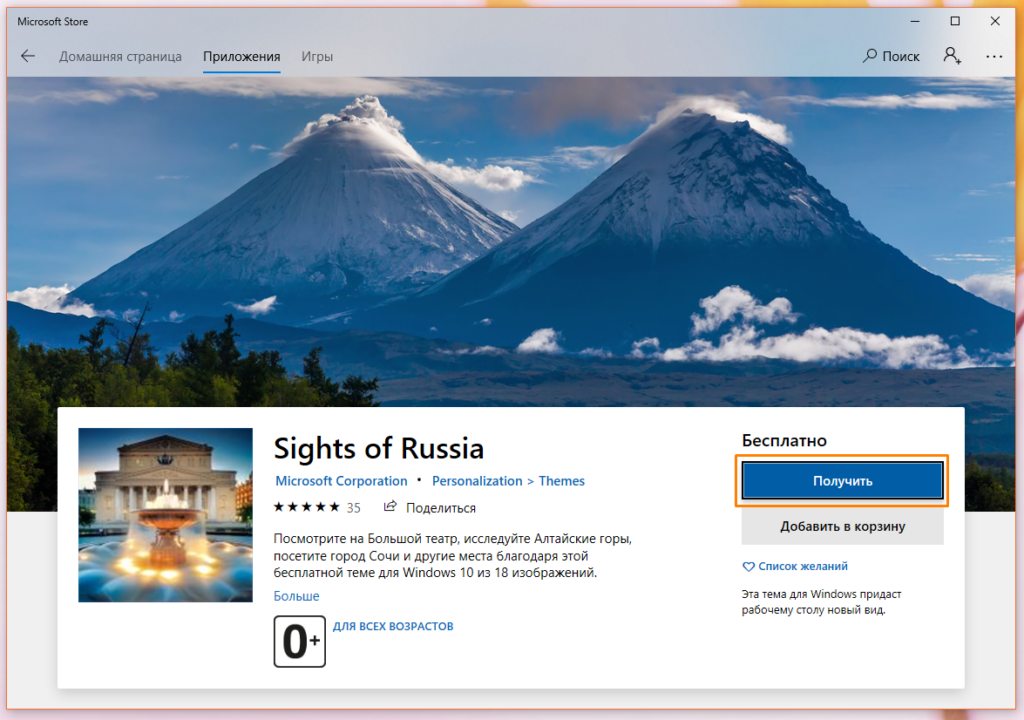Image resolution: width=1024 pixels, height=720 pixels.
Task: Click the Для всех возрастов link
Action: tap(393, 626)
